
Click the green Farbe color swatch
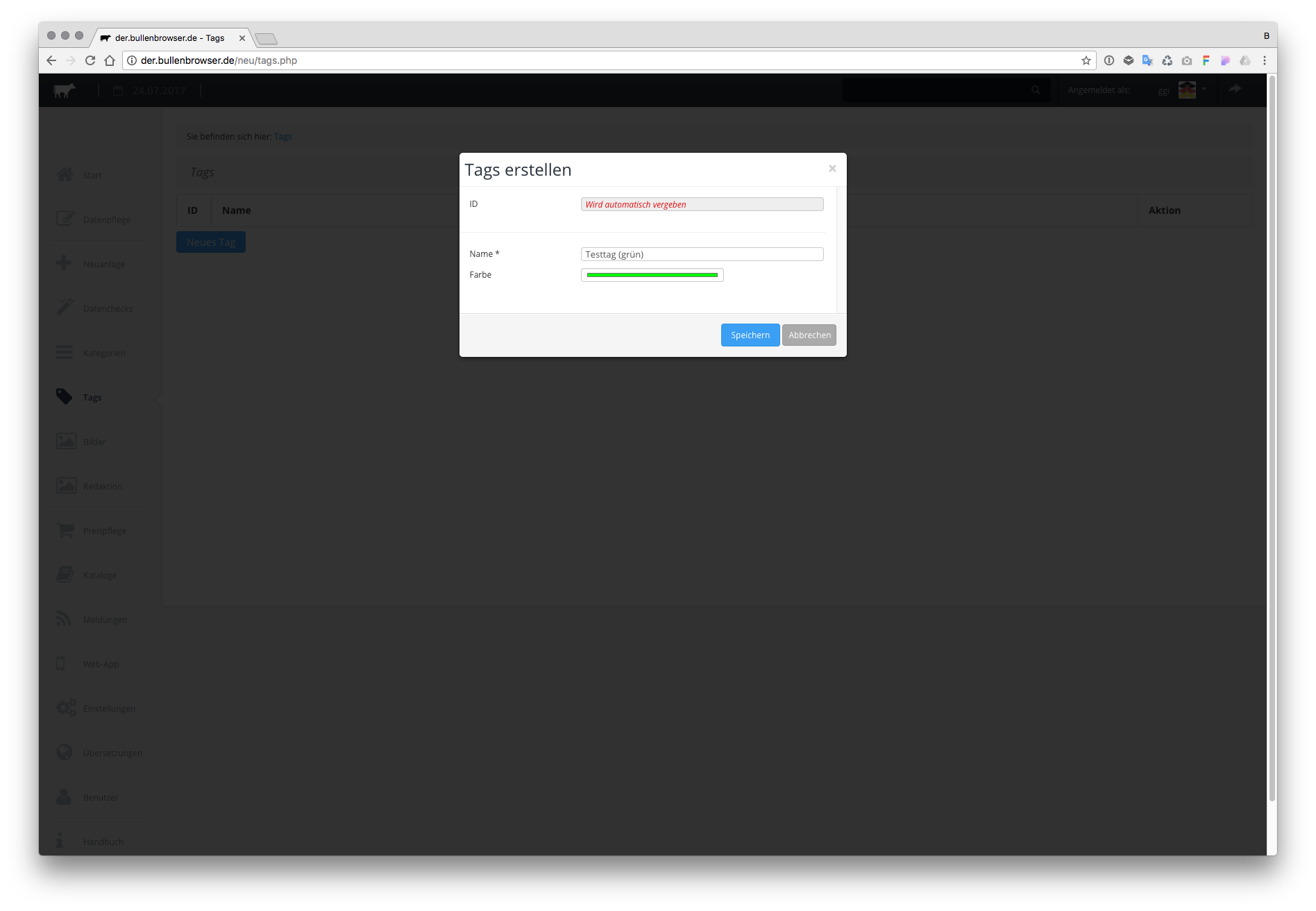pos(652,275)
